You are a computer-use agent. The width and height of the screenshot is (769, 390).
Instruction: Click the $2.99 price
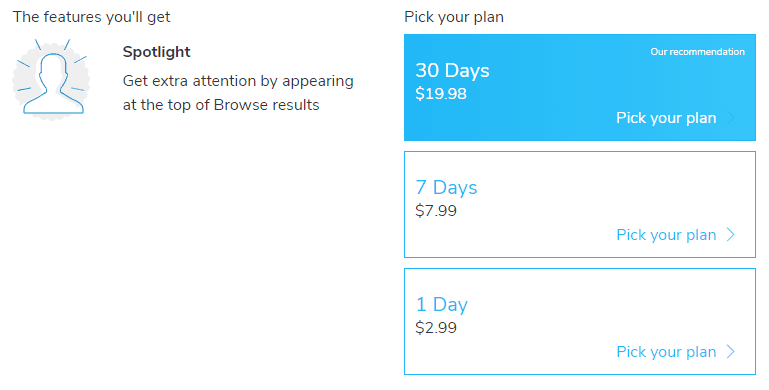click(436, 327)
